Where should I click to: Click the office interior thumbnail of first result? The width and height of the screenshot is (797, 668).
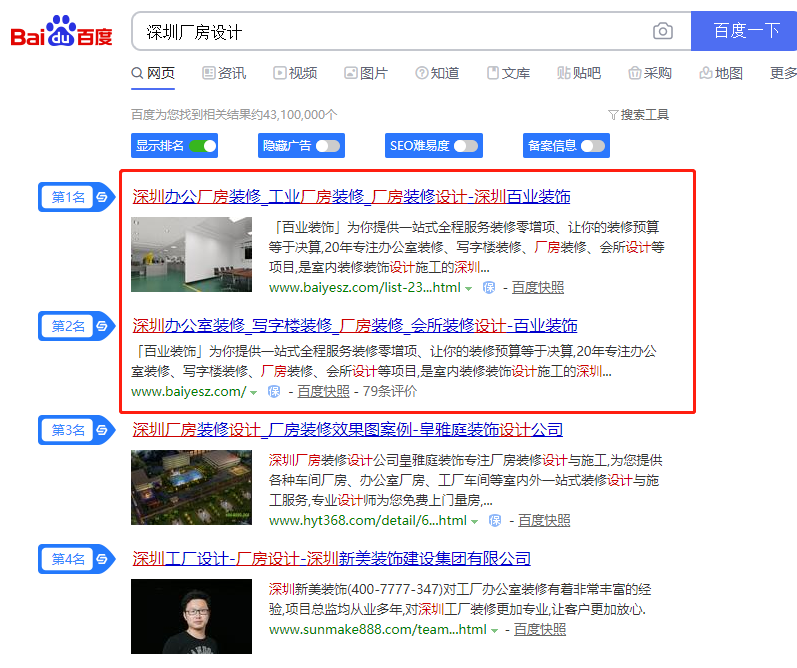[191, 255]
